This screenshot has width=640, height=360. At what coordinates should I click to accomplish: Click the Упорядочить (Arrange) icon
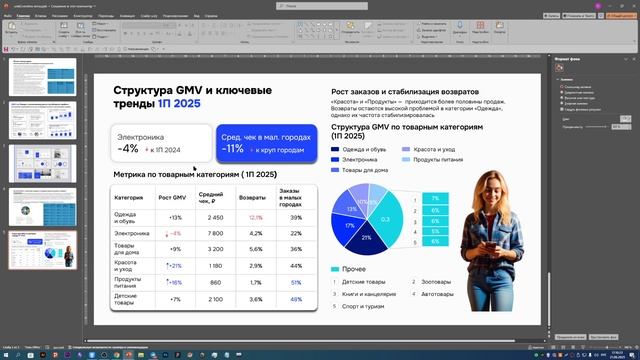pos(350,26)
